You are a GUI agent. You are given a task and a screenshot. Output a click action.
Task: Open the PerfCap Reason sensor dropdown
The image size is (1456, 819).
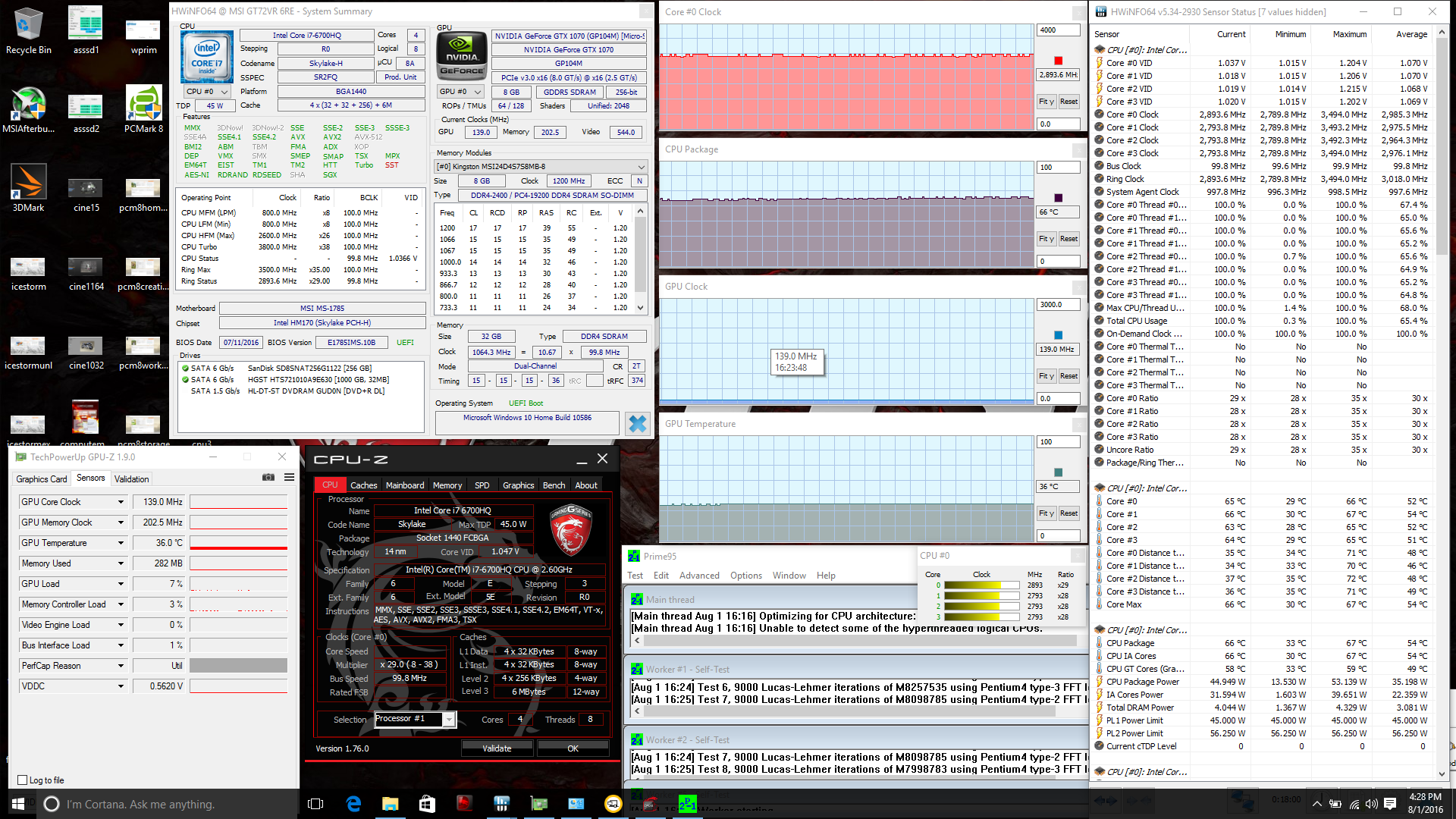[120, 666]
